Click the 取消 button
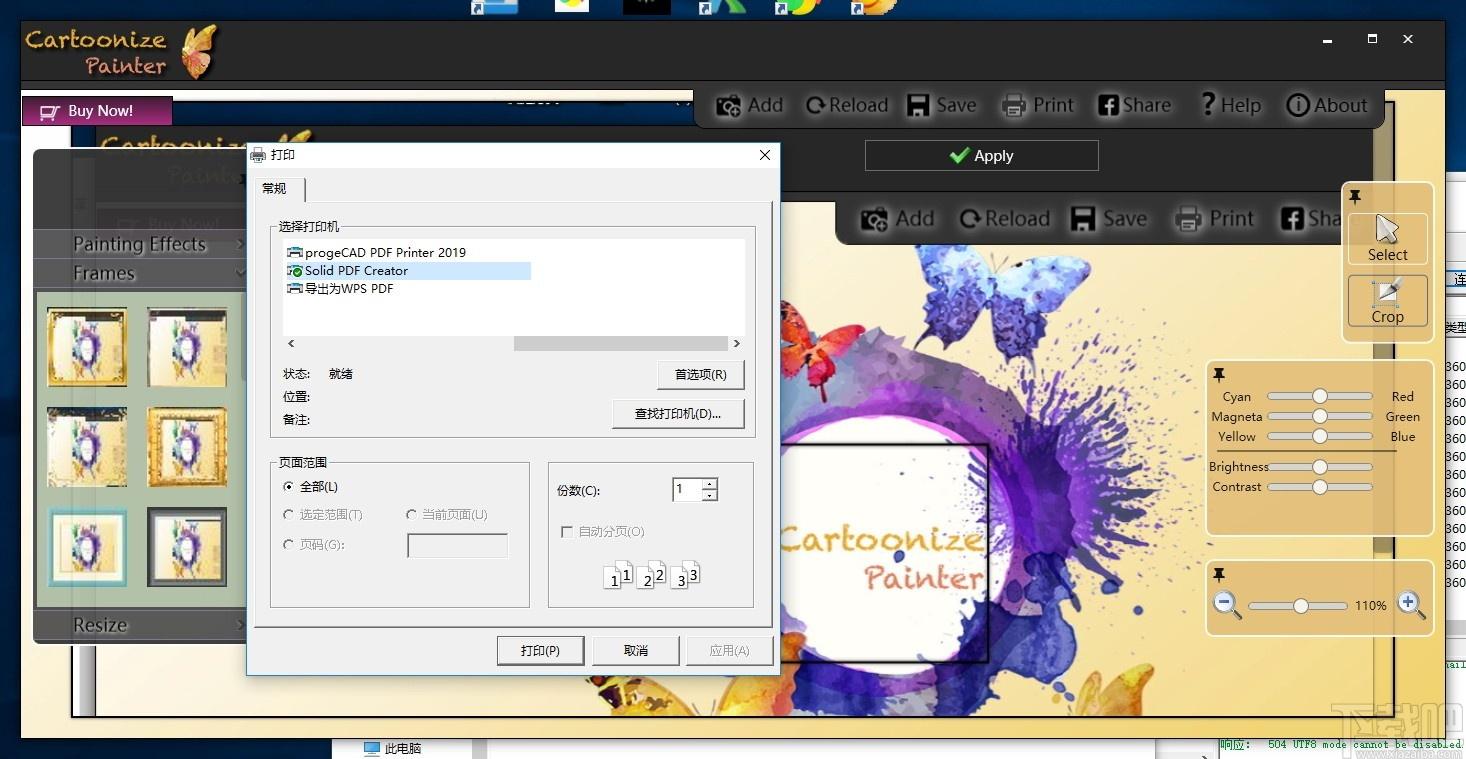Viewport: 1466px width, 759px height. click(x=636, y=651)
